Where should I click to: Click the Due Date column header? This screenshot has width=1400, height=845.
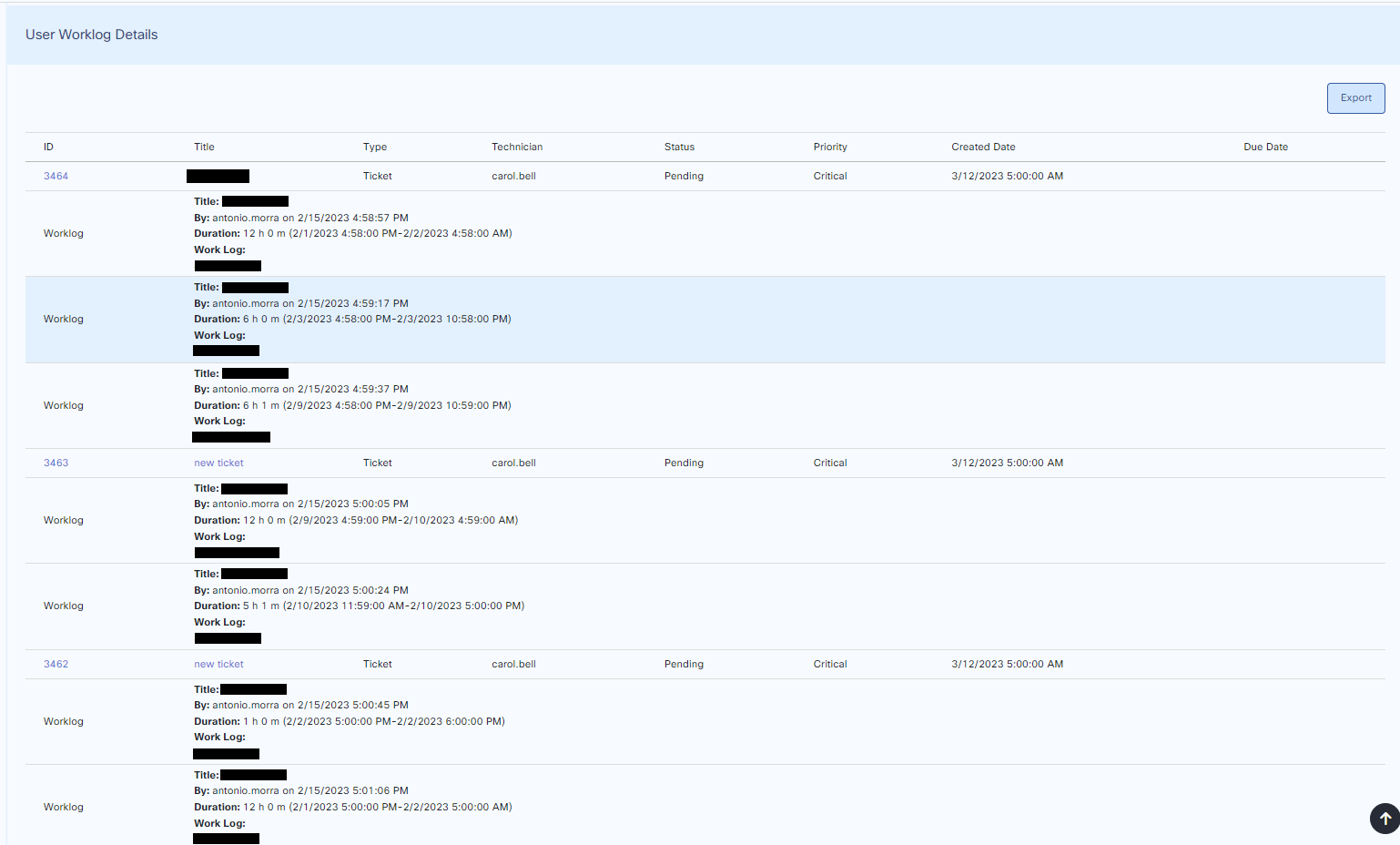(1265, 148)
